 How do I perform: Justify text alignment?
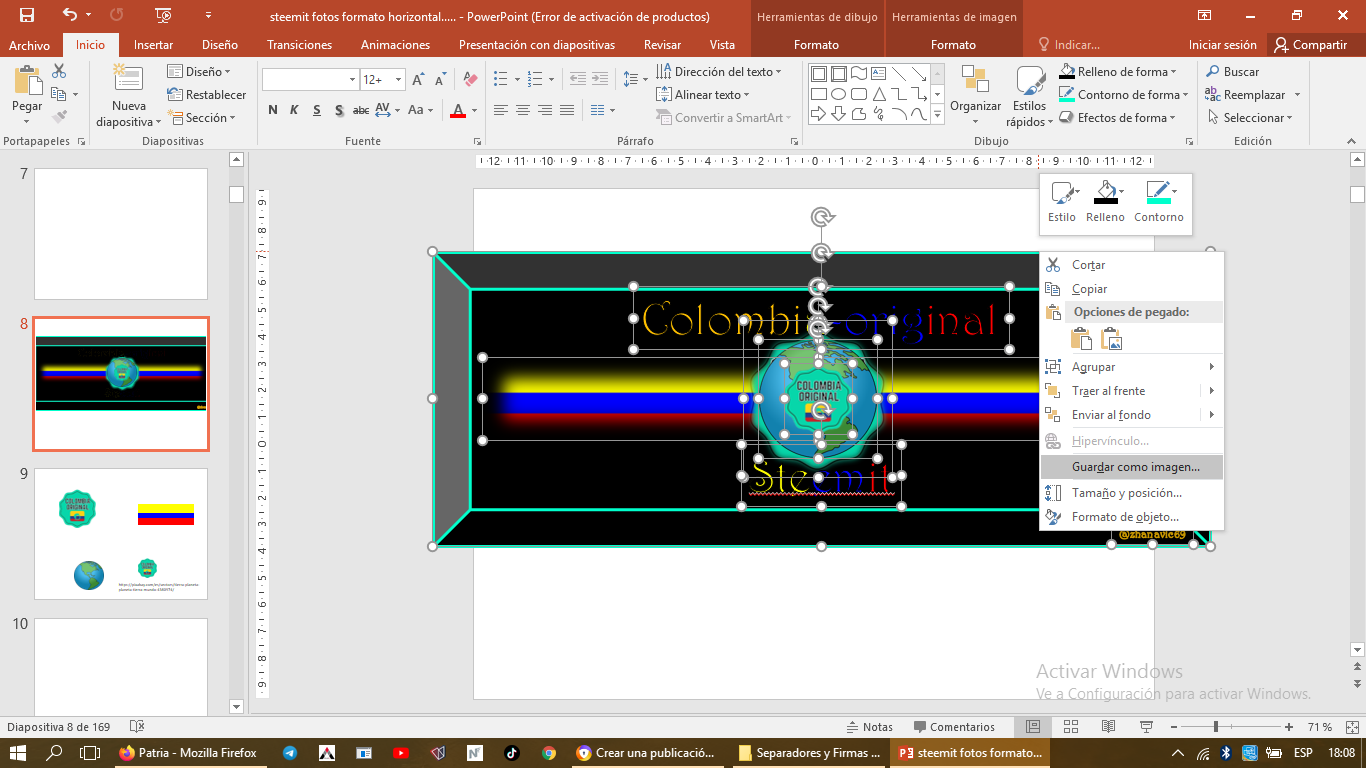tap(567, 110)
